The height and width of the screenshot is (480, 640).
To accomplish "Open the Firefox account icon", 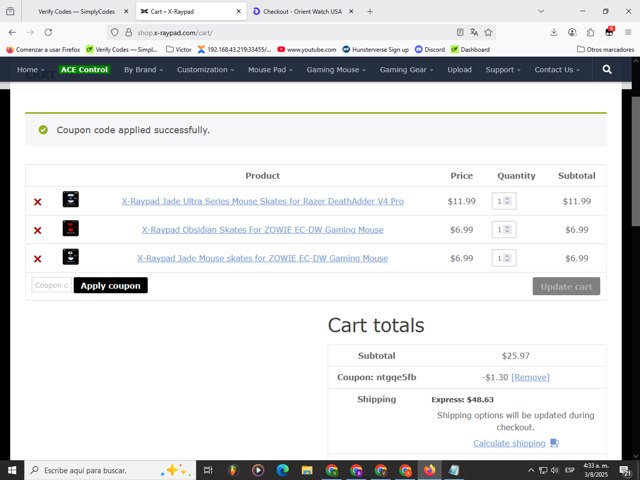I will (572, 32).
